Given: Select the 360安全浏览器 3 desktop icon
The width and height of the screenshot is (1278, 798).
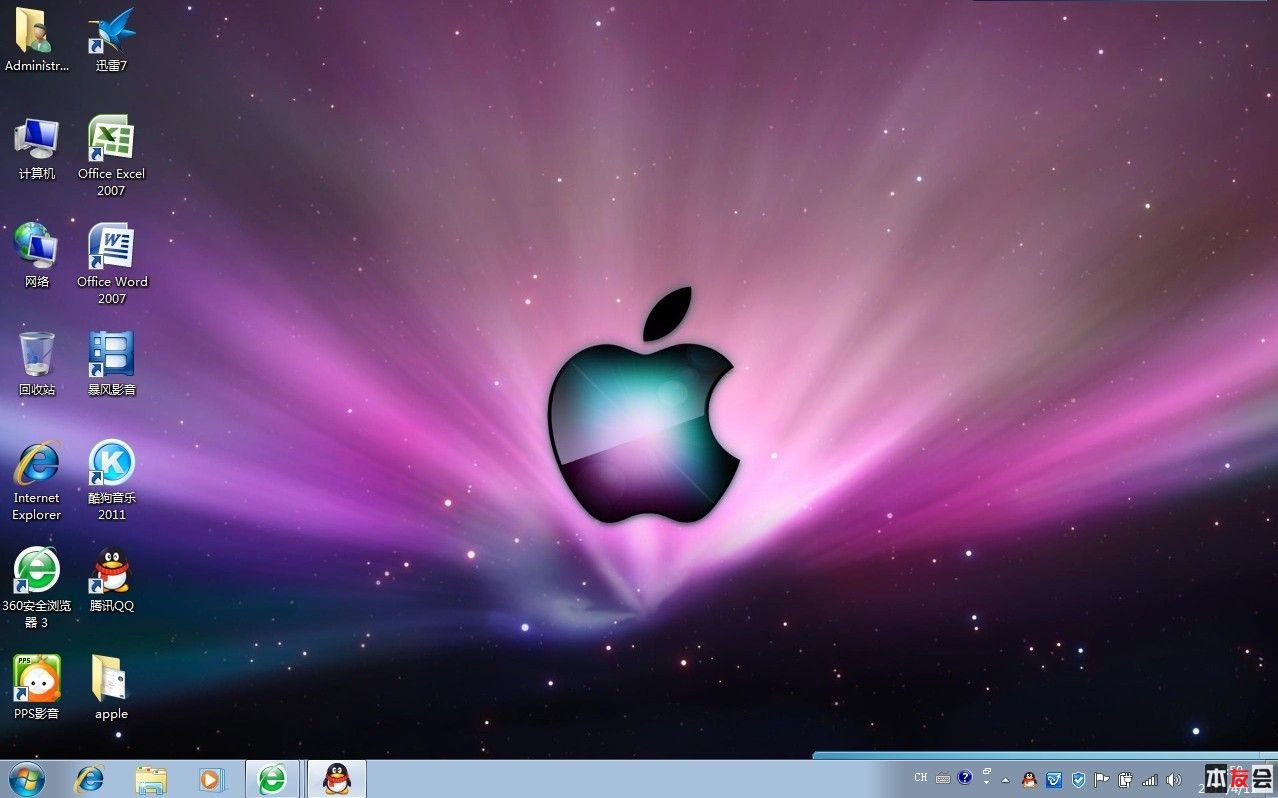Looking at the screenshot, I should [37, 570].
